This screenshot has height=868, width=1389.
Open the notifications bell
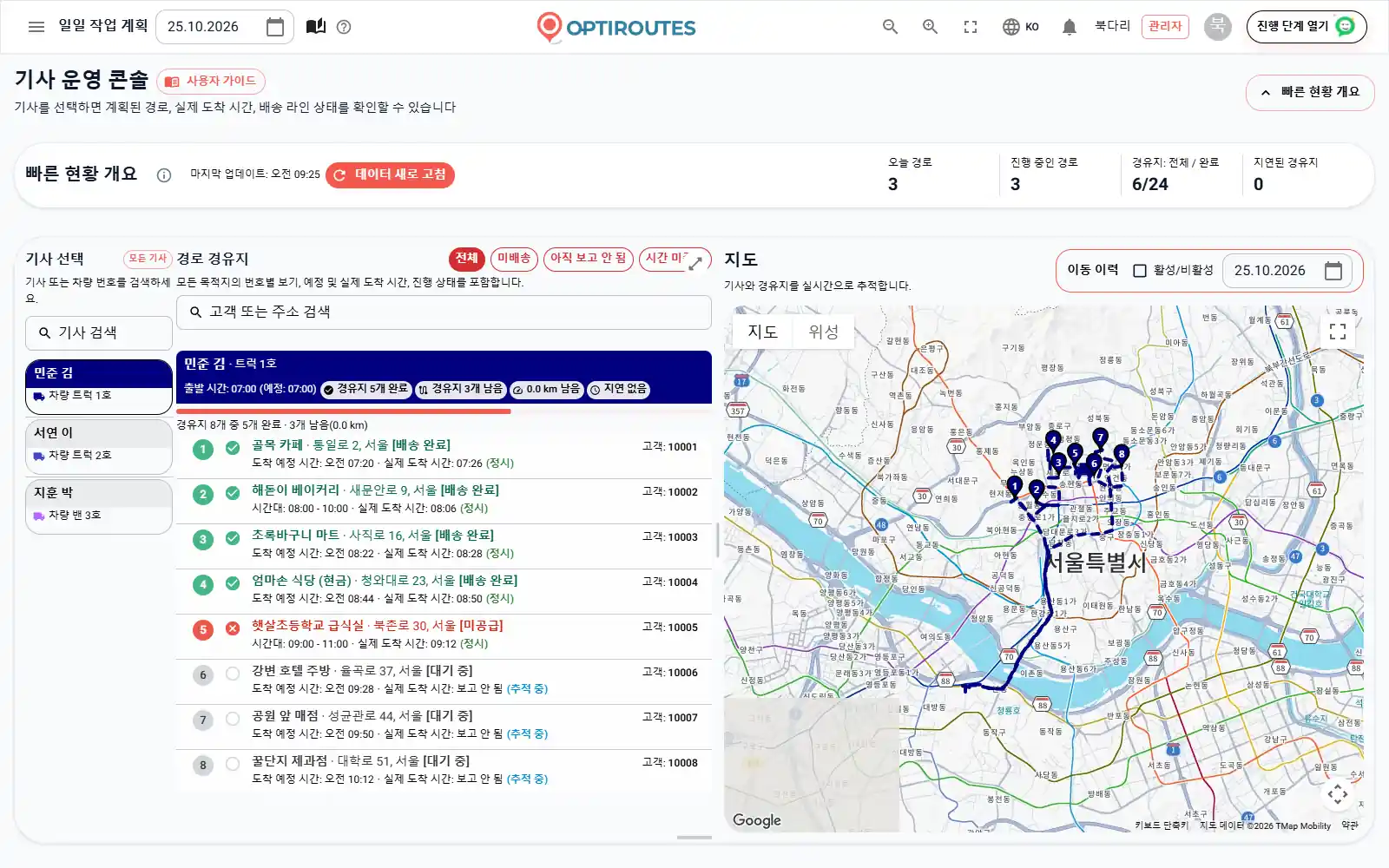1070,27
